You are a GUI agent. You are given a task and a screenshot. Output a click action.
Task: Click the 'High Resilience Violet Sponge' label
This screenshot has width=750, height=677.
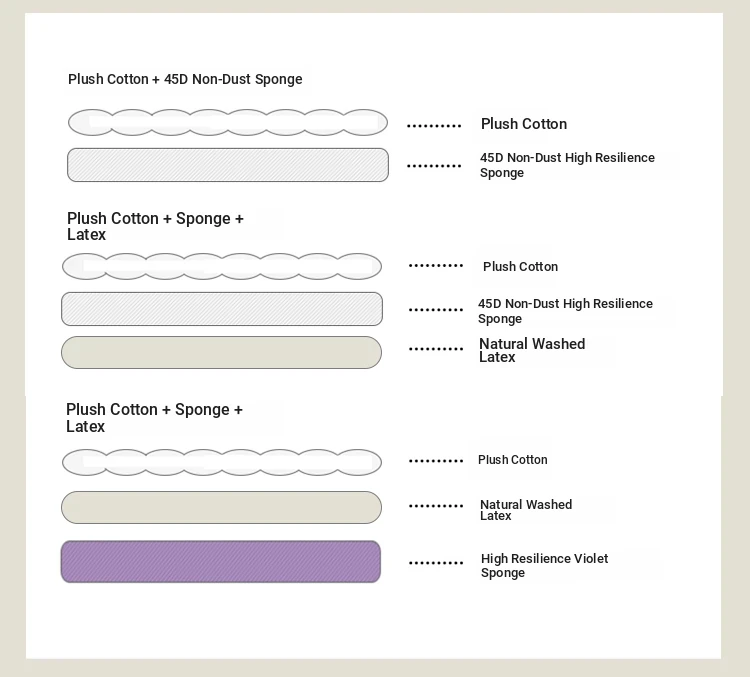[544, 566]
